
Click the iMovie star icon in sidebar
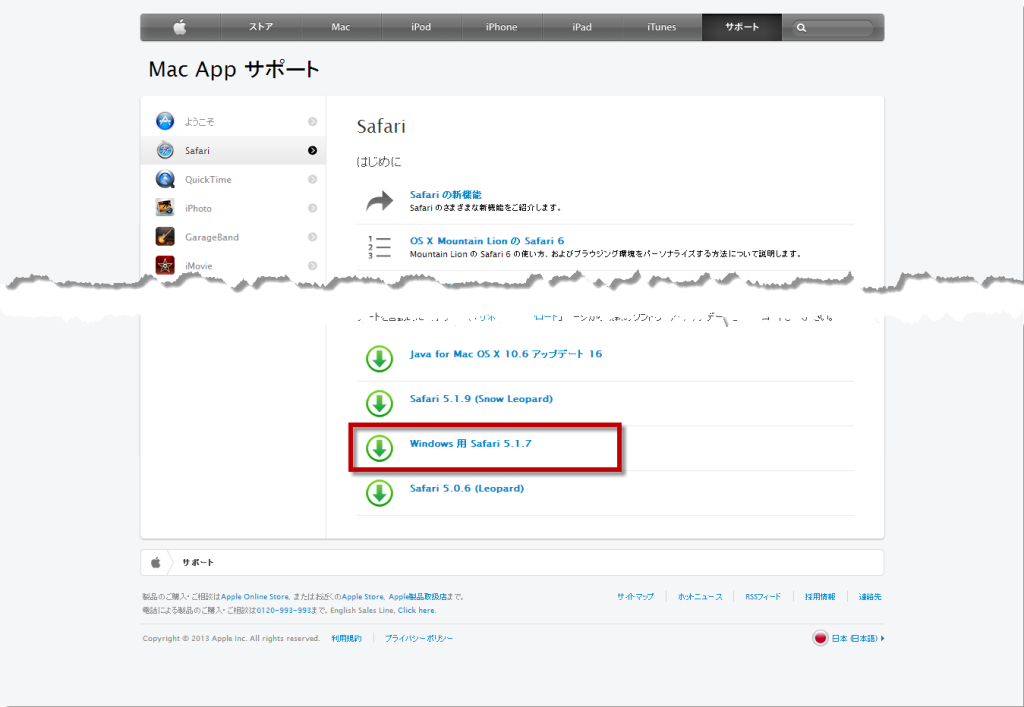coord(165,265)
